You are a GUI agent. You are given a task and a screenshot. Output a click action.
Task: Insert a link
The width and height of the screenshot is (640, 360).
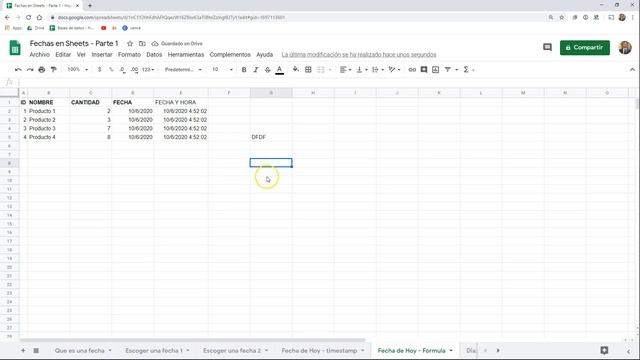tap(412, 70)
